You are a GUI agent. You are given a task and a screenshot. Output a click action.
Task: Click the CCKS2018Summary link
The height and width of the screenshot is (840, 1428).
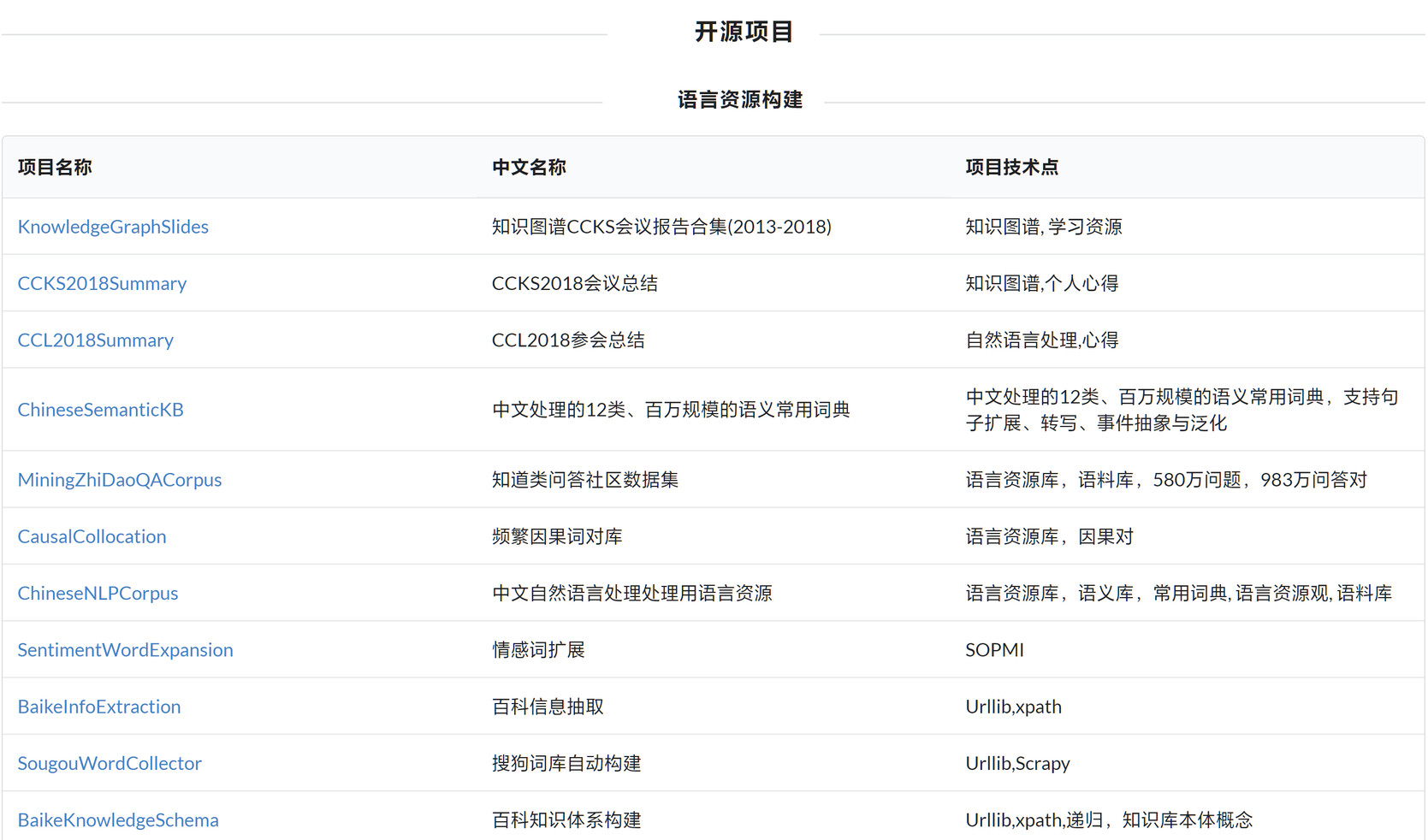pos(102,283)
